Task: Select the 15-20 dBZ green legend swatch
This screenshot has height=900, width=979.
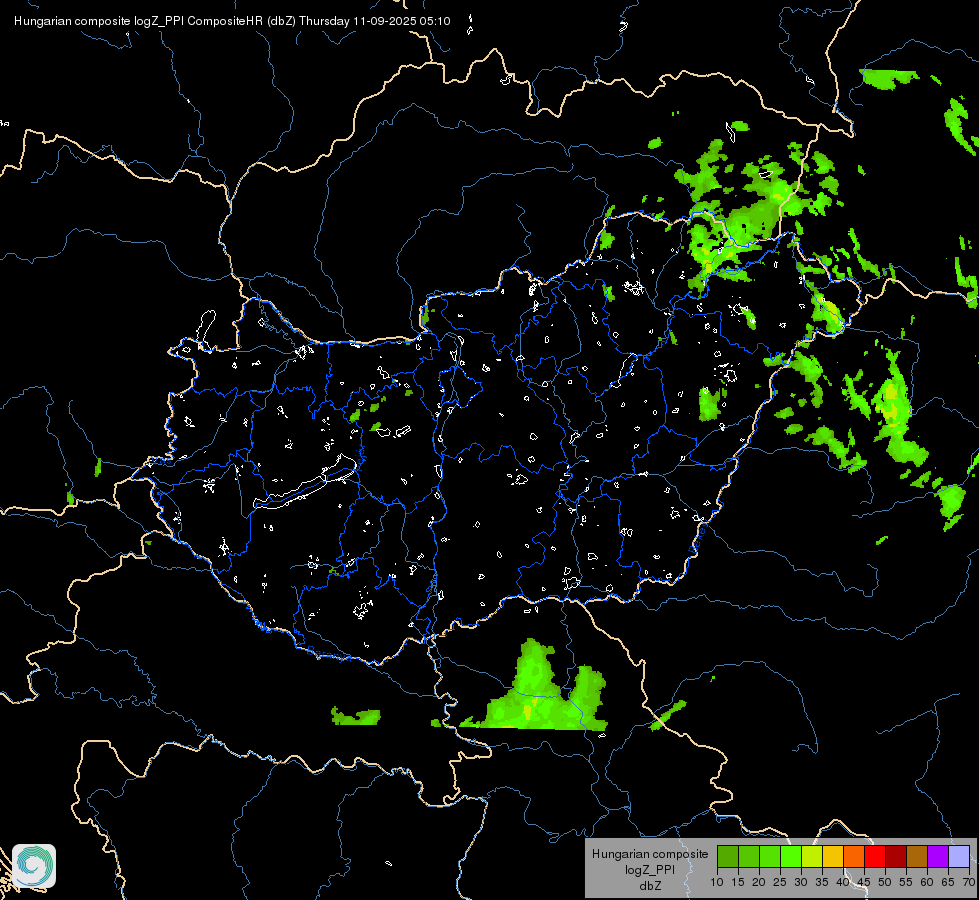Action: click(749, 856)
